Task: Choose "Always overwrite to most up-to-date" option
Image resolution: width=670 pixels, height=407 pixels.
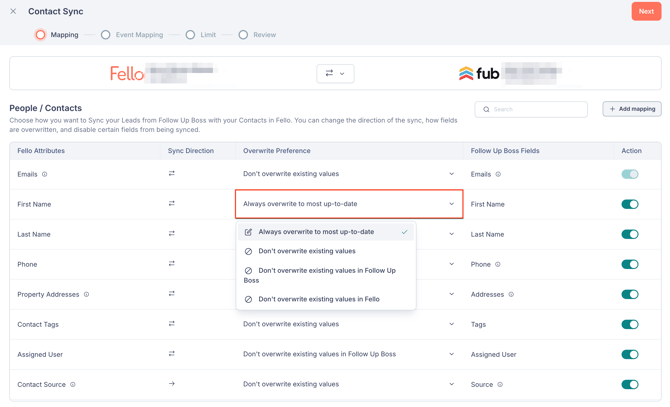Action: click(x=315, y=232)
